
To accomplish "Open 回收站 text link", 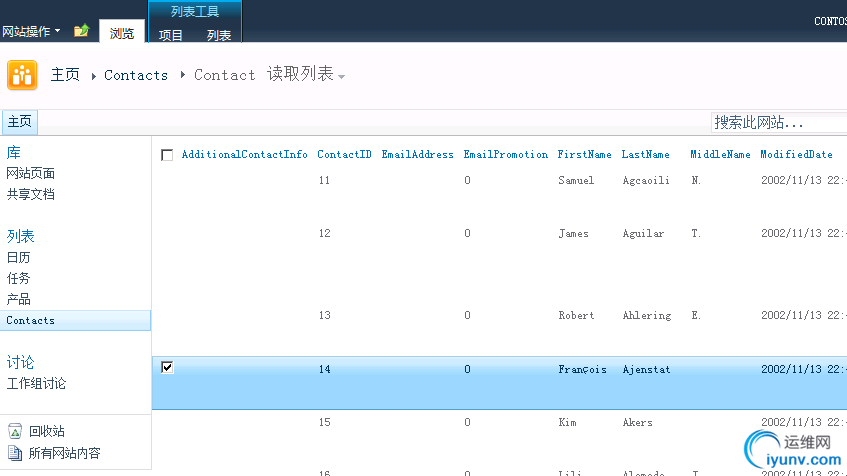I will (47, 431).
